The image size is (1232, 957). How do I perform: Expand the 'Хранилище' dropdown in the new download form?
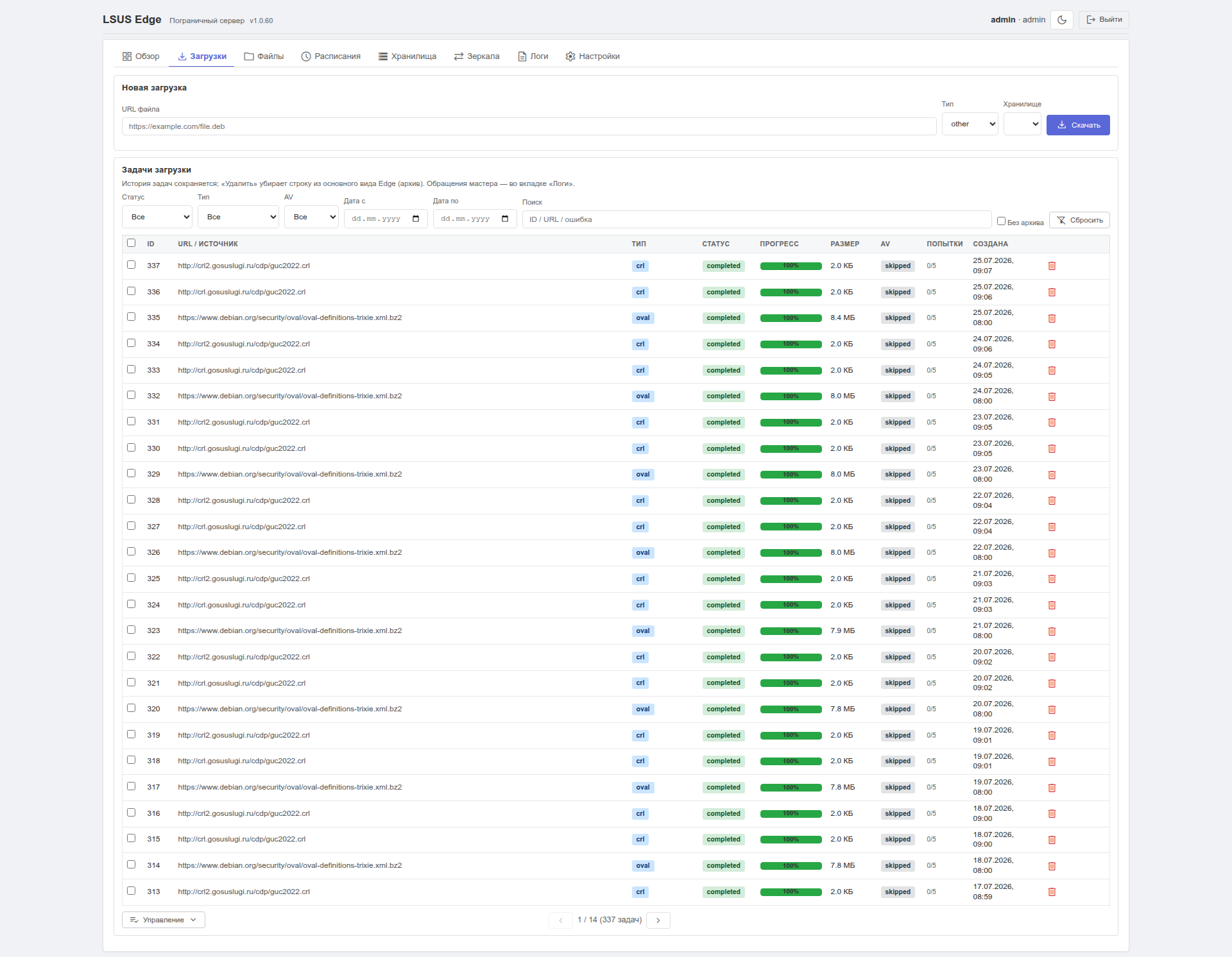click(x=1022, y=124)
